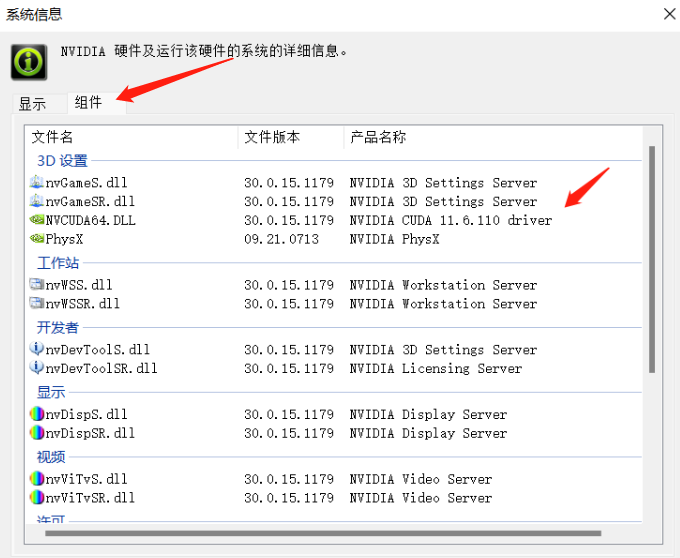Click NVIDIA 3D Settings Server in nvGameS.dll row
The height and width of the screenshot is (558, 680).
tap(443, 183)
